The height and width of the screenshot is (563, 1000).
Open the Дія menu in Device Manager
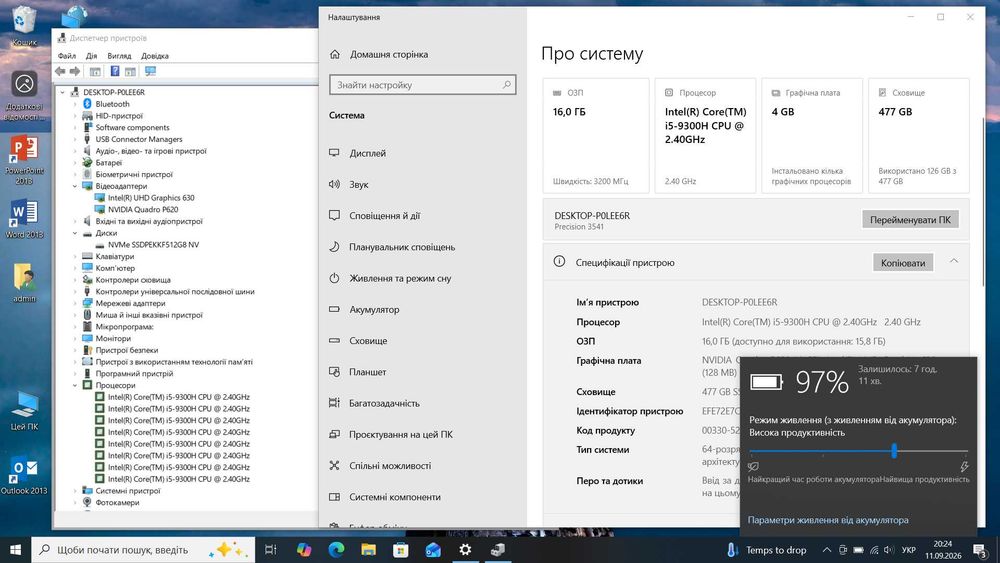point(91,56)
